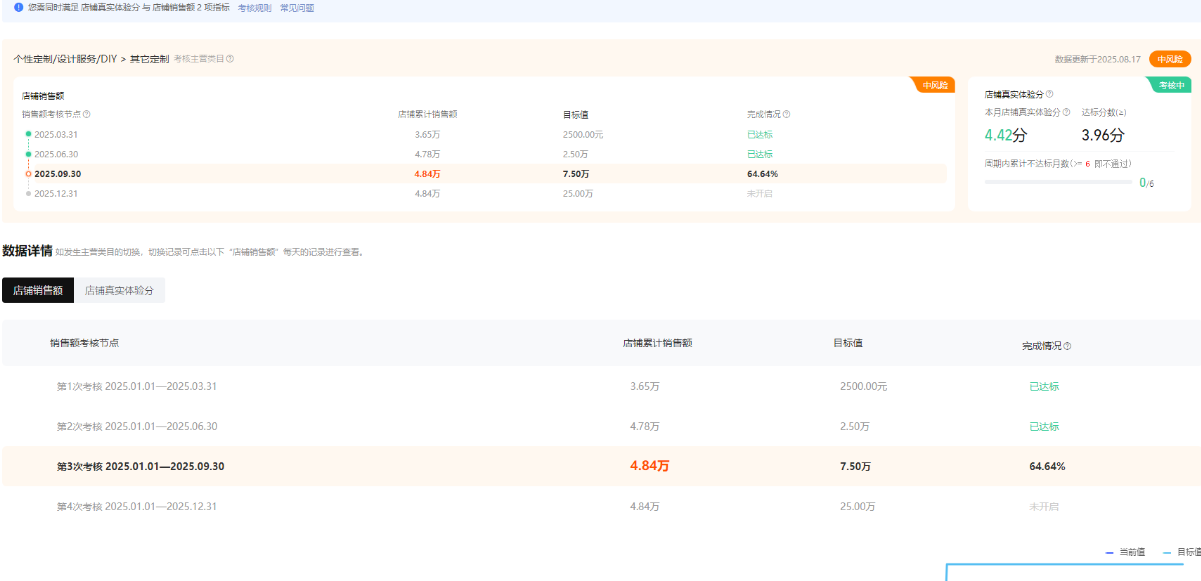The image size is (1201, 581).
Task: Toggle the 当前值 legend item
Action: 1125,552
